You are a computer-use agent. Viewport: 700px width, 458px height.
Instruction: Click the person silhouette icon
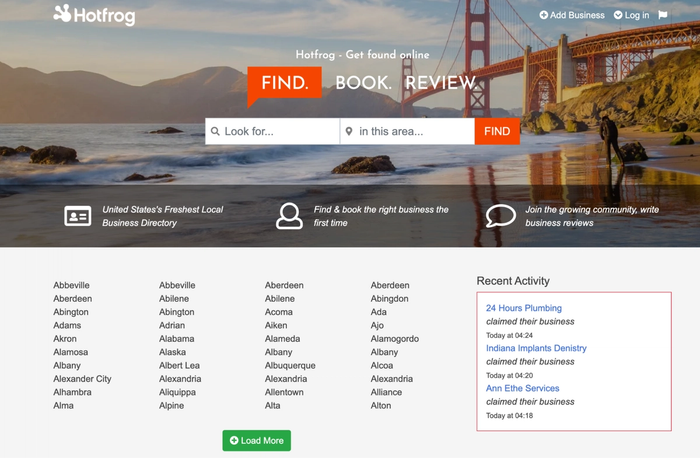tap(289, 216)
